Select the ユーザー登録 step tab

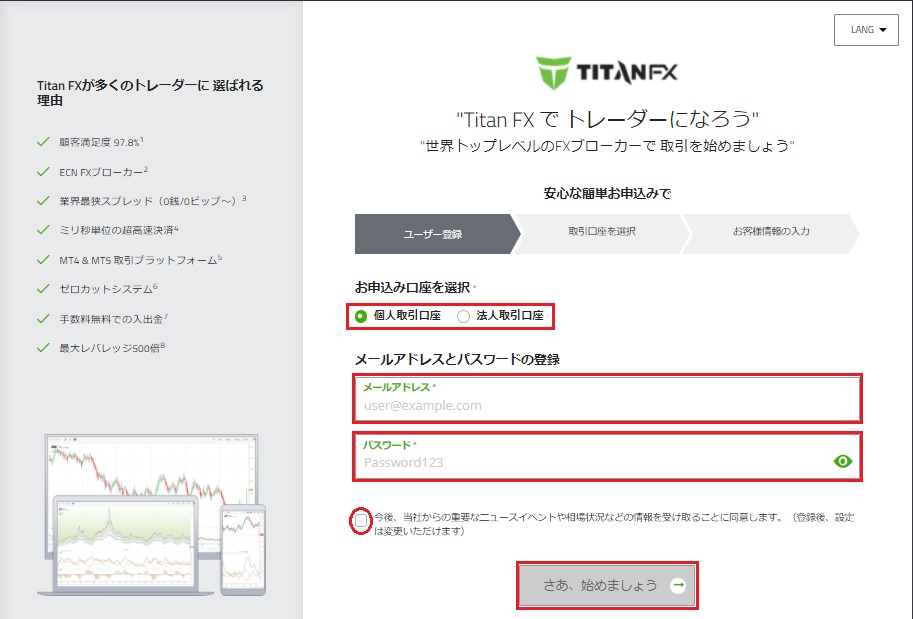tap(437, 234)
